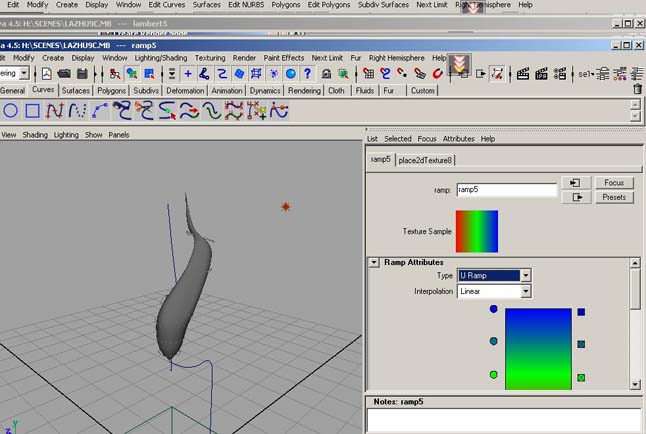646x434 pixels.
Task: Select the teal ramp position handle
Action: click(x=494, y=341)
